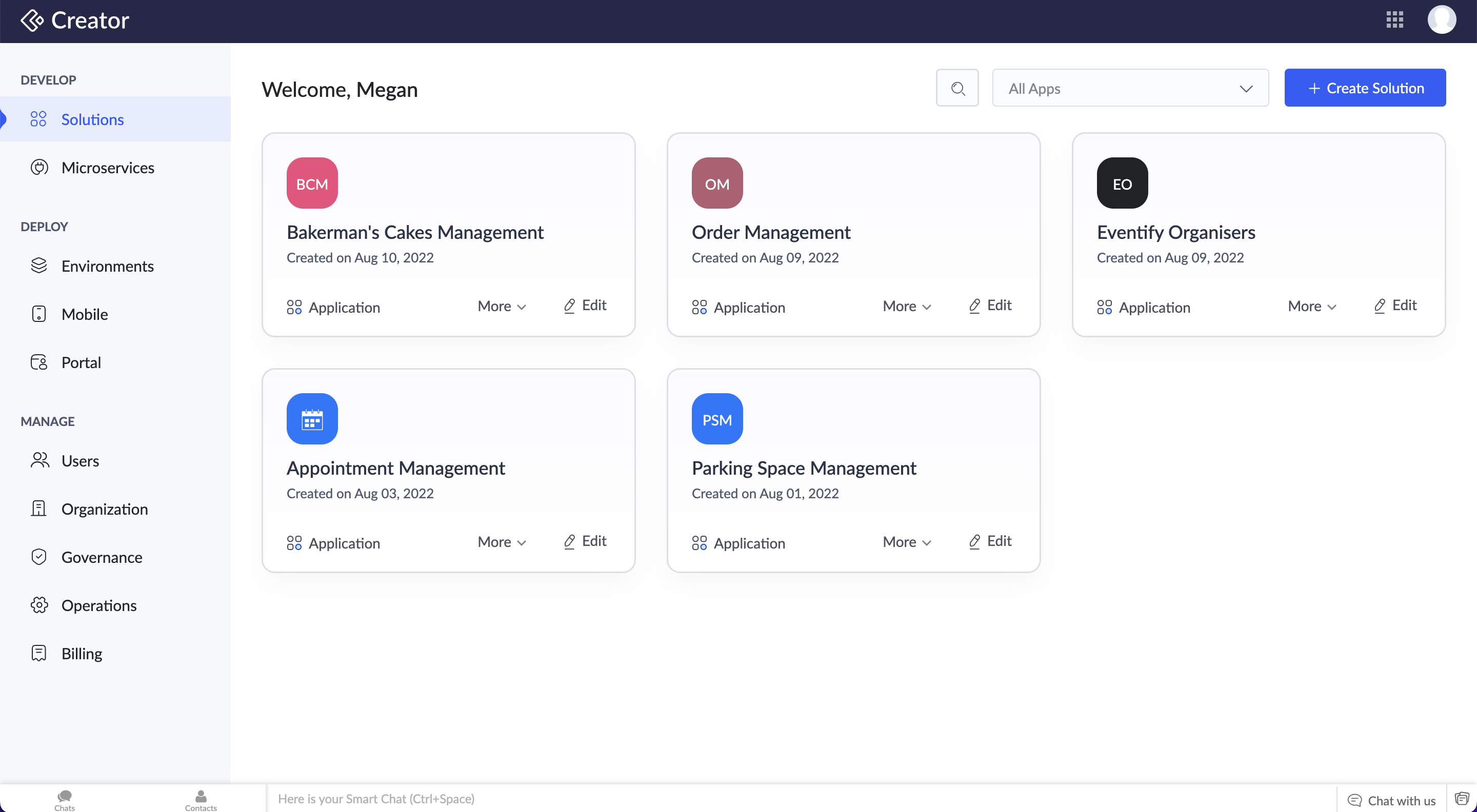Click the Environments layers icon

[39, 266]
